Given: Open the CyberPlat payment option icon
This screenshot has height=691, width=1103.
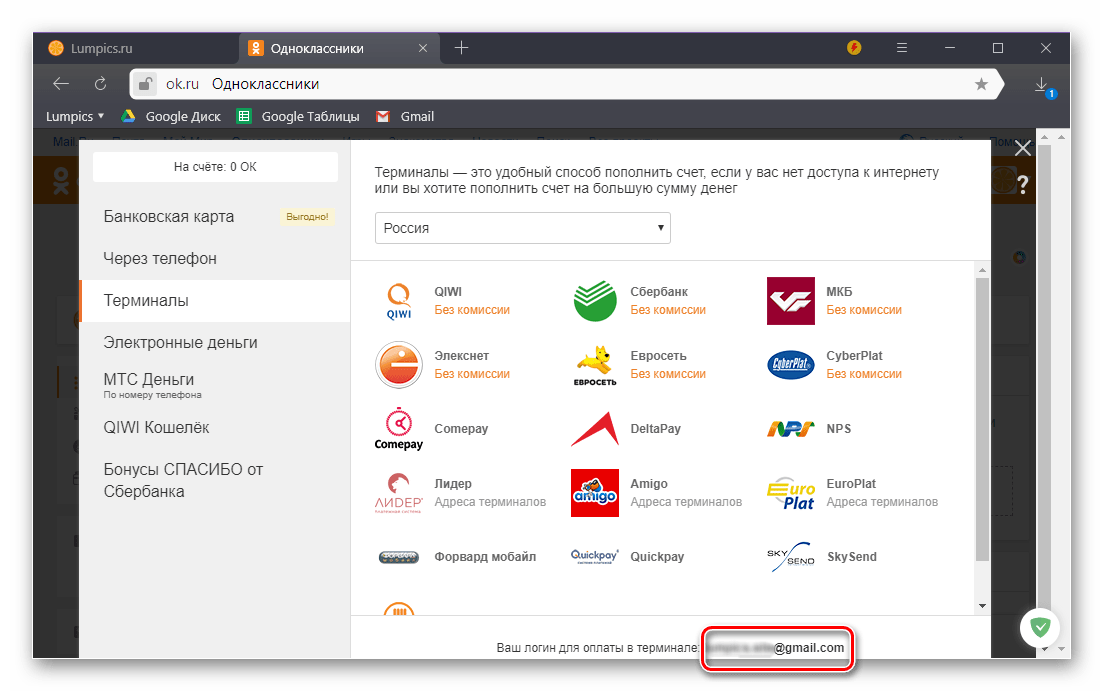Looking at the screenshot, I should tap(791, 365).
